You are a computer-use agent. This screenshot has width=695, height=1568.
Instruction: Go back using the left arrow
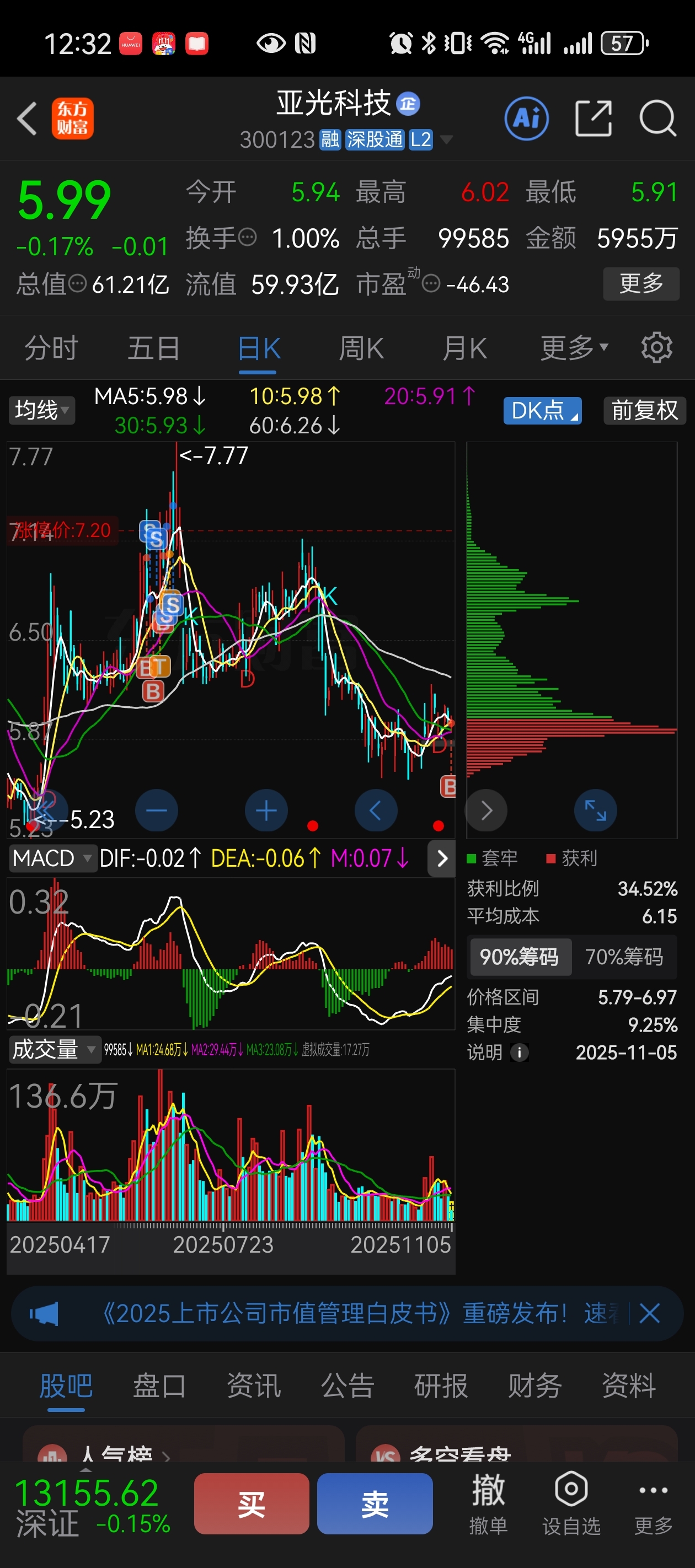(x=28, y=118)
